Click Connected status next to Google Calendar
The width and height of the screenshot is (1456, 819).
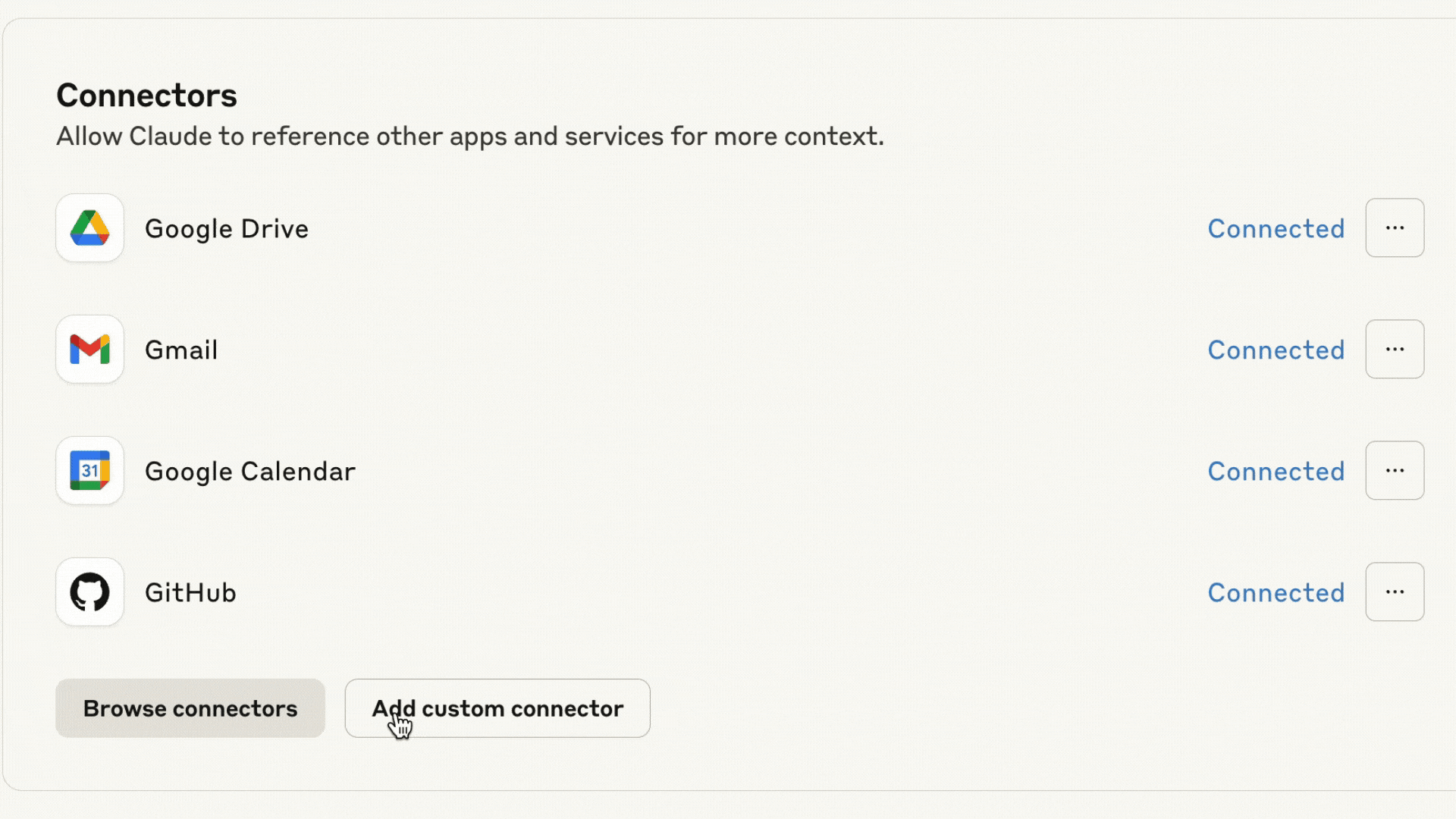1276,472
